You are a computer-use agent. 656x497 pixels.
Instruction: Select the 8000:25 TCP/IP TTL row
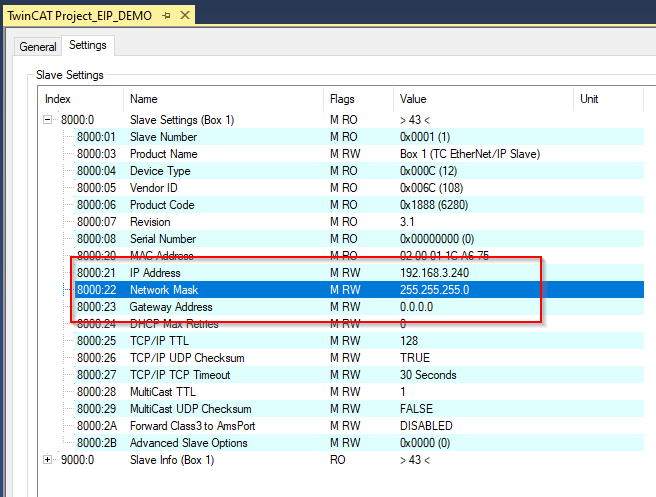point(360,341)
